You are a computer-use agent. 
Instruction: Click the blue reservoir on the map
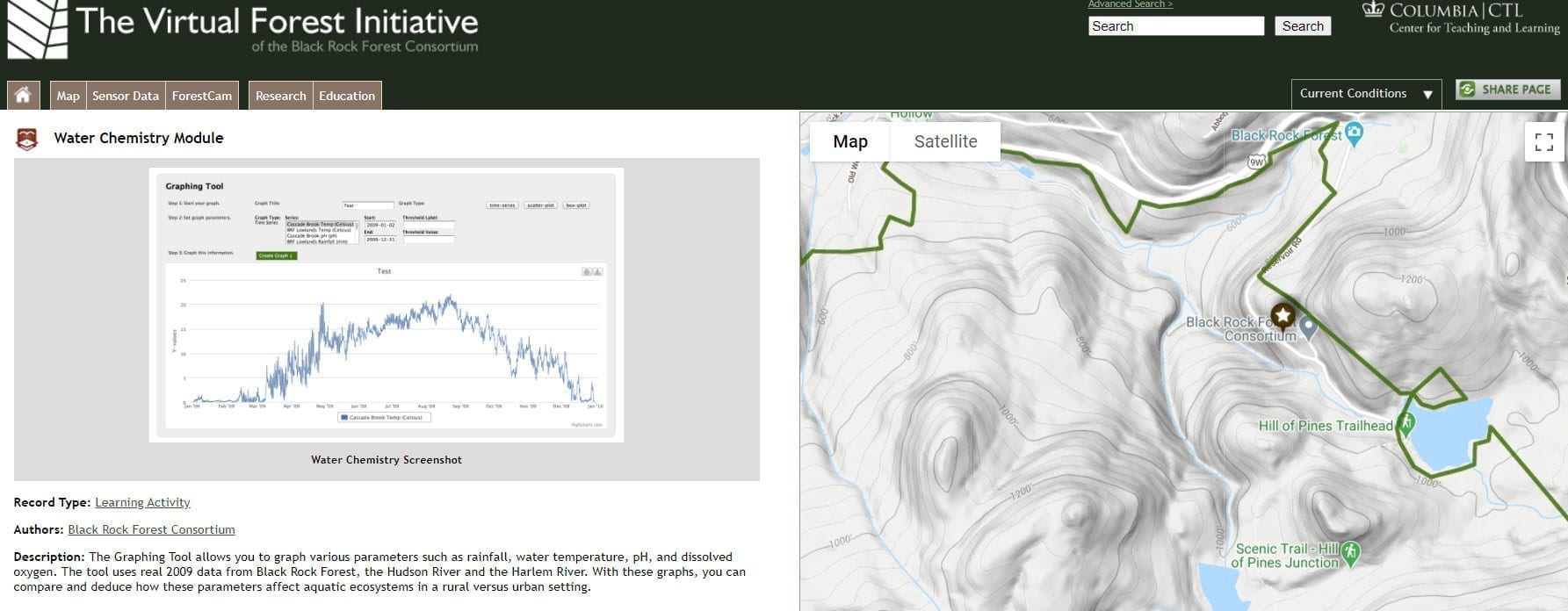pos(1448,434)
